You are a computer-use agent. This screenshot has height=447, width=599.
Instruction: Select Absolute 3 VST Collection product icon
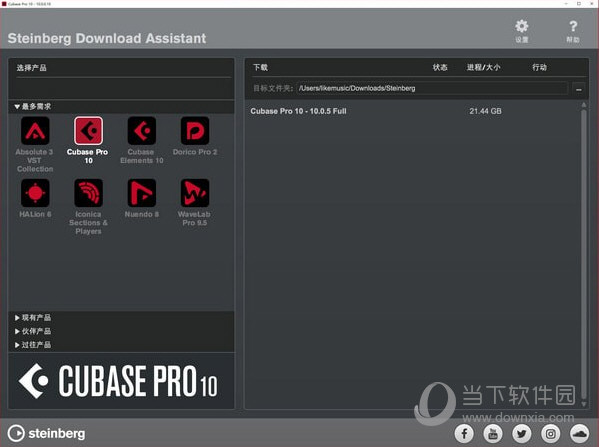35,131
